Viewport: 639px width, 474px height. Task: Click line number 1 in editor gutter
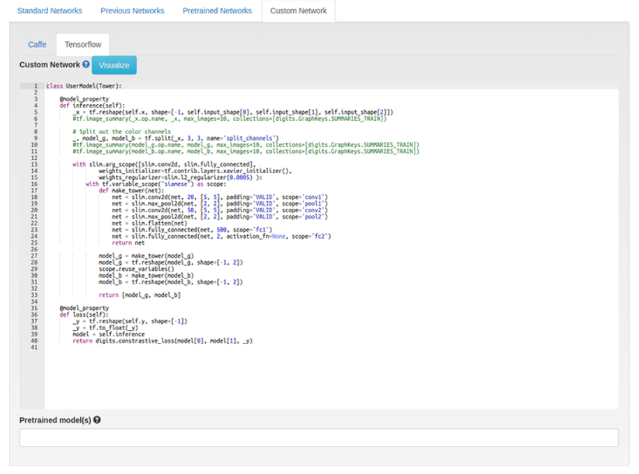(x=35, y=86)
